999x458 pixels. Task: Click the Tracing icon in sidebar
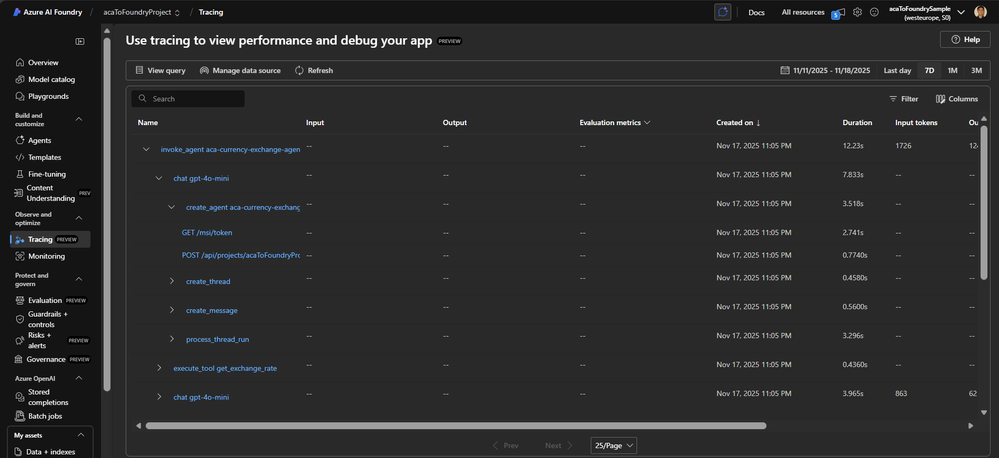[20, 240]
